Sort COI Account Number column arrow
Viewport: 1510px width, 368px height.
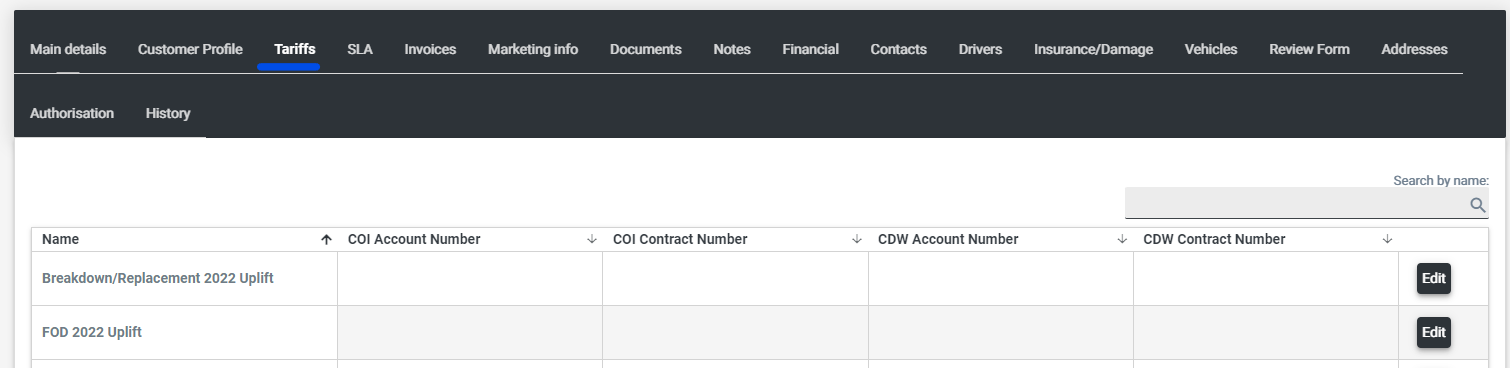[591, 240]
